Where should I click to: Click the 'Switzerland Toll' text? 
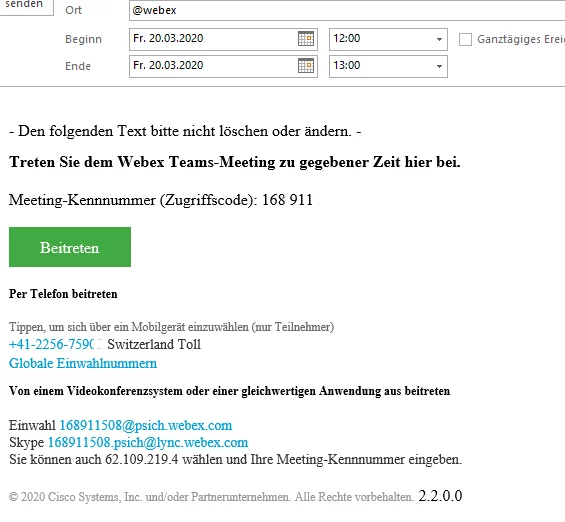click(x=154, y=344)
